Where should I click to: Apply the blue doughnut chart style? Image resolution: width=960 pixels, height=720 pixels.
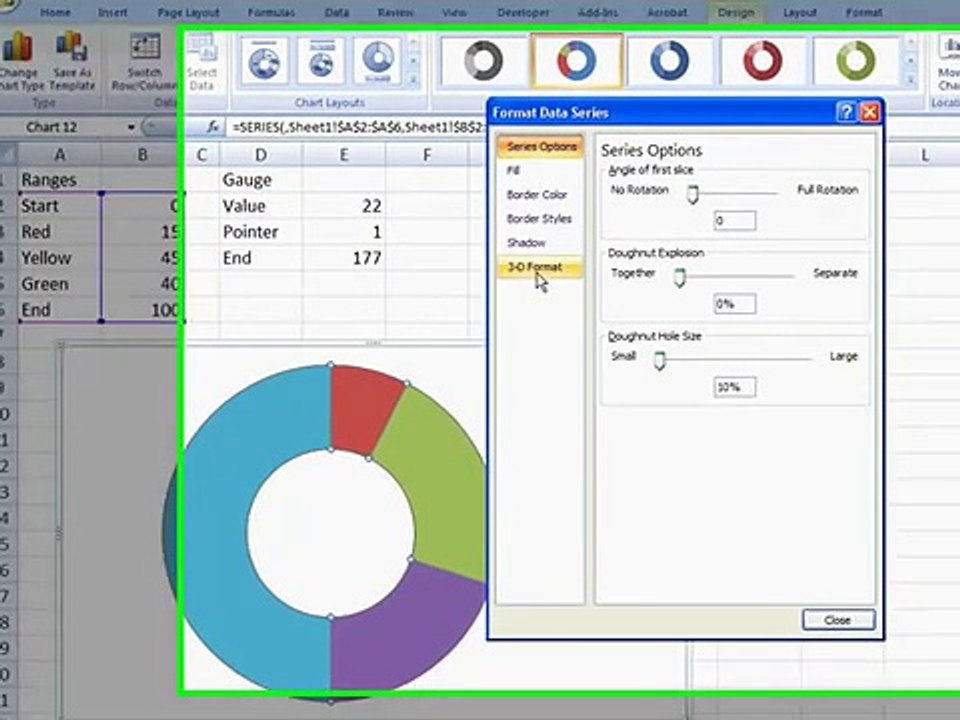(x=669, y=61)
